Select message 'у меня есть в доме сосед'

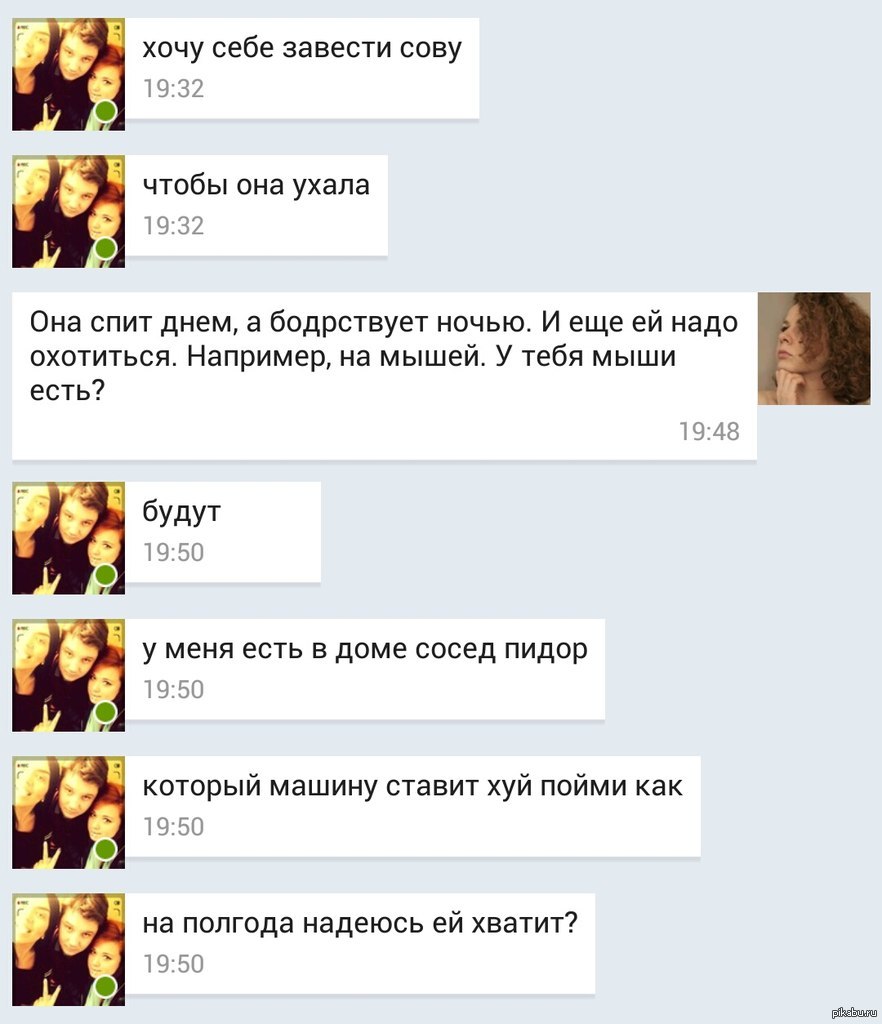tap(365, 669)
